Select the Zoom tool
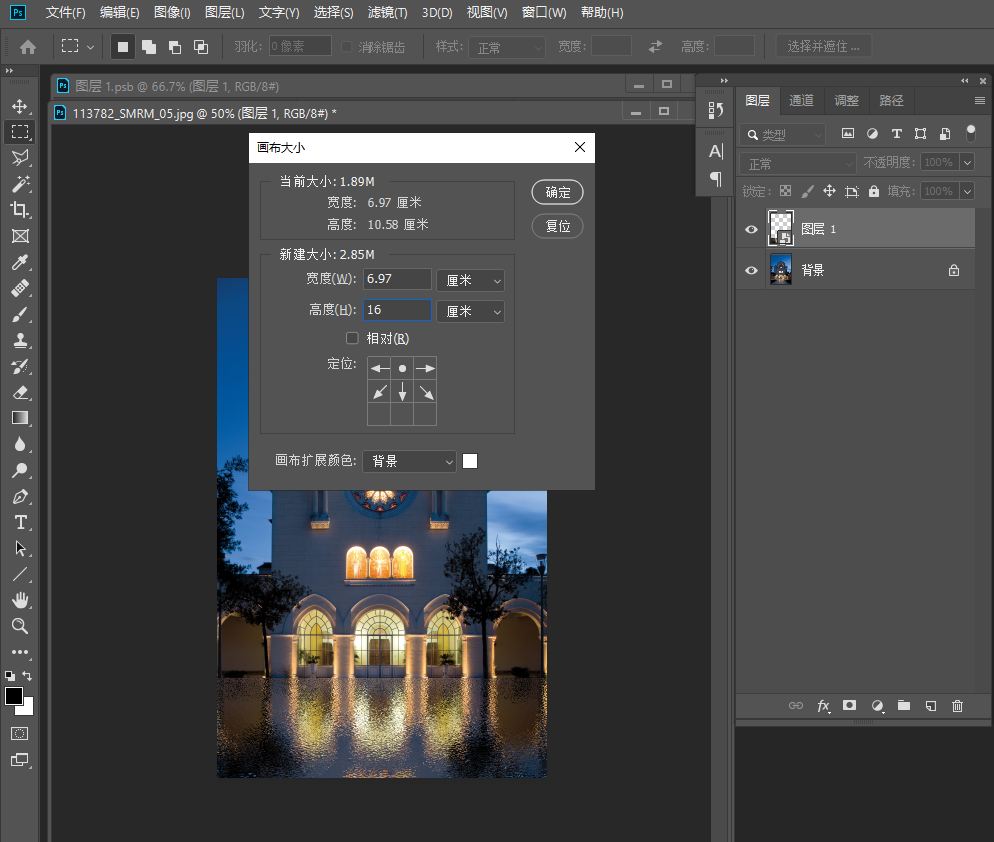The height and width of the screenshot is (842, 994). point(20,626)
